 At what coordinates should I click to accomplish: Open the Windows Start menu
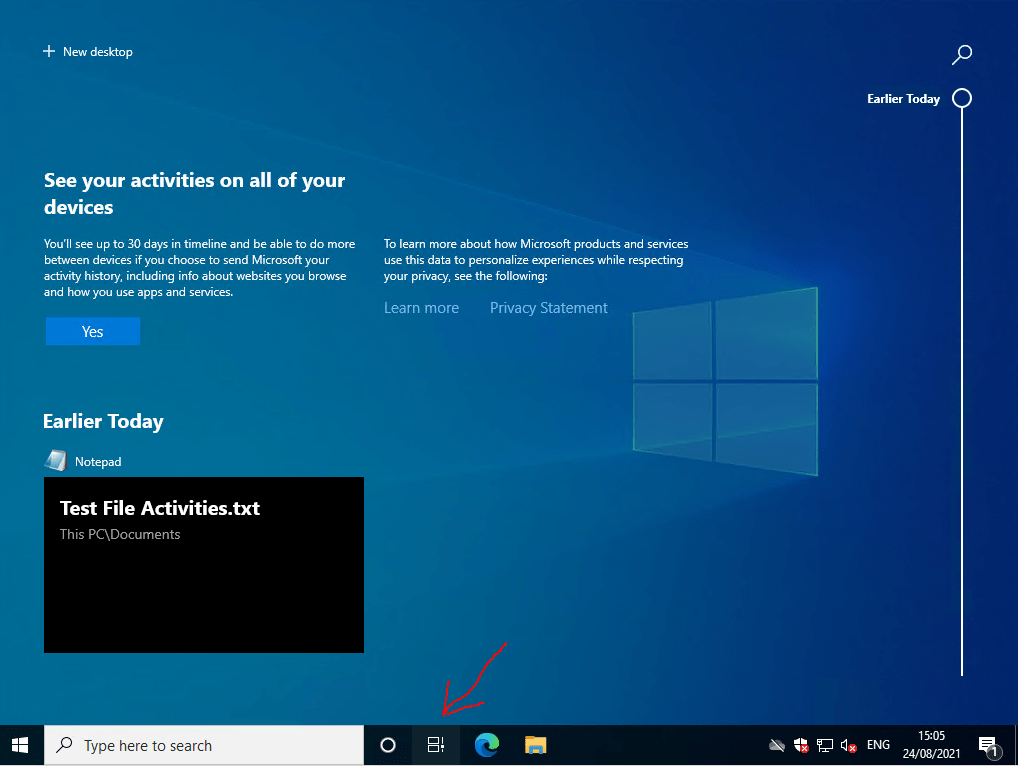pos(20,745)
